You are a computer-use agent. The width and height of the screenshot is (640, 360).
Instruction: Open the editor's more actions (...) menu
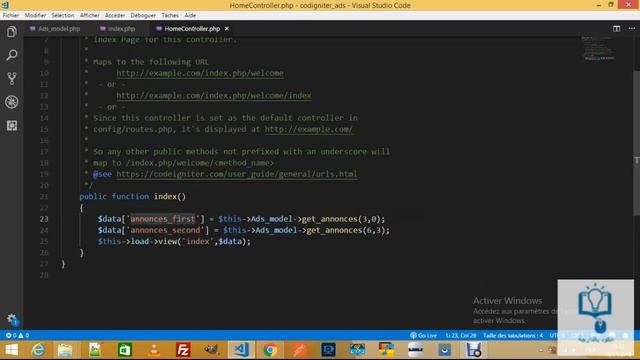coord(631,29)
